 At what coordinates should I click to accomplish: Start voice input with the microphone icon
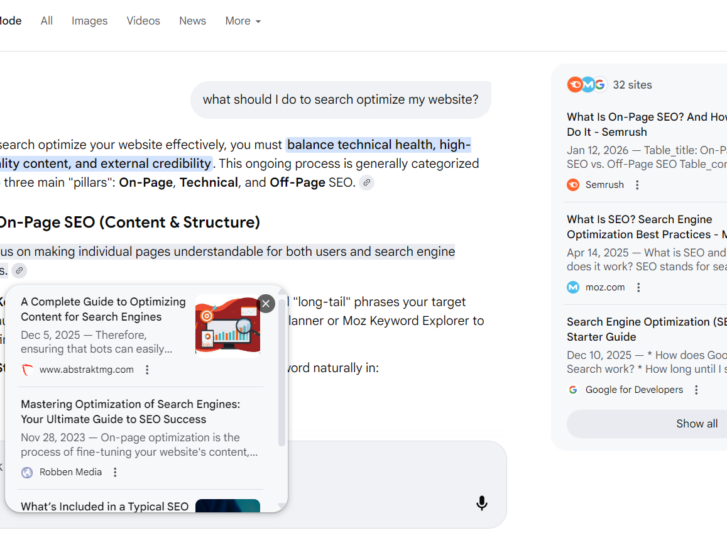(482, 503)
